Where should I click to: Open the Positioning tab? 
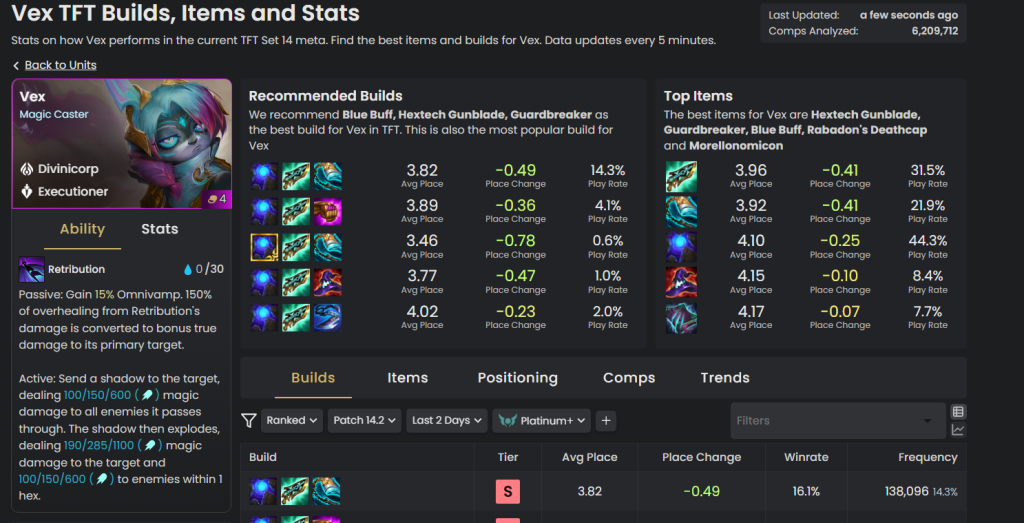click(517, 377)
